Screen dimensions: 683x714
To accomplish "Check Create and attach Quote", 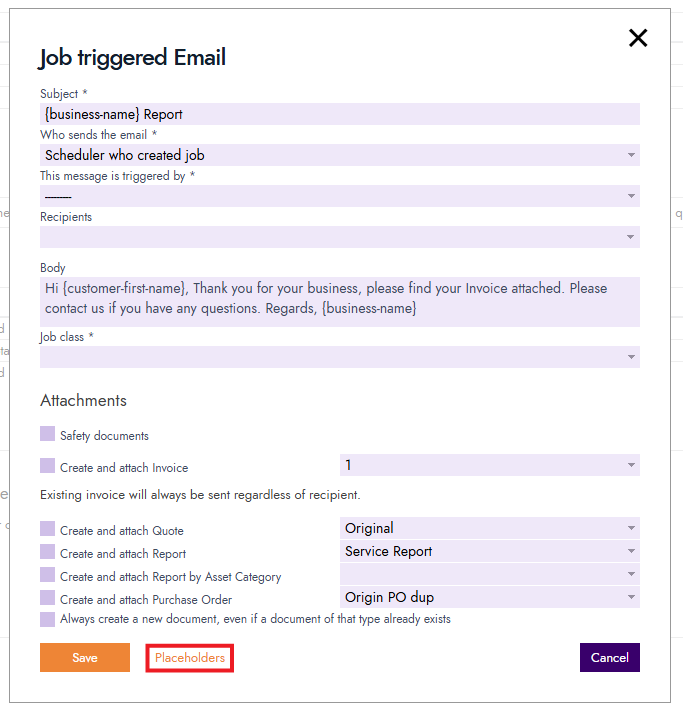I will 47,529.
